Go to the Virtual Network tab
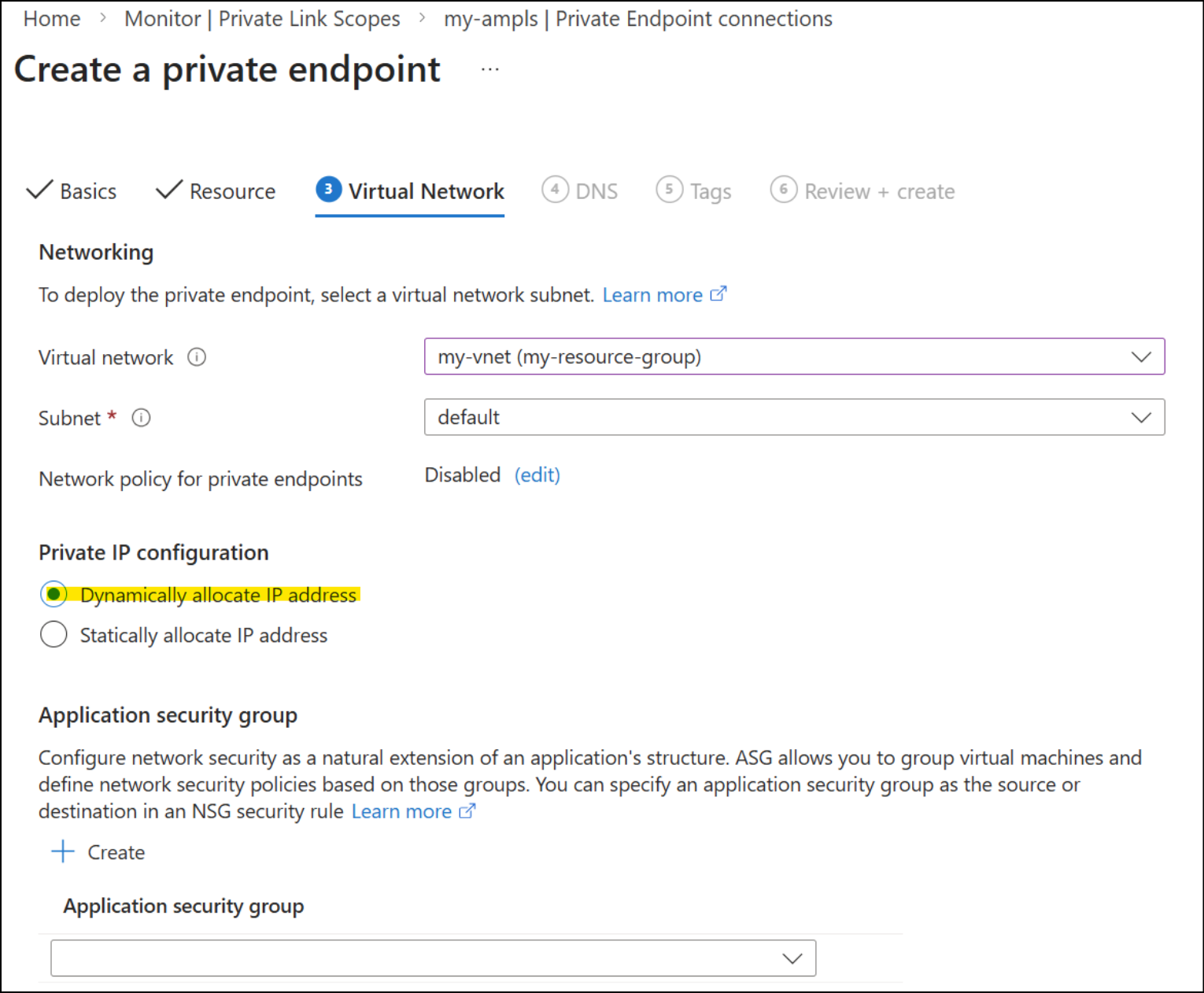1204x993 pixels. [x=410, y=191]
